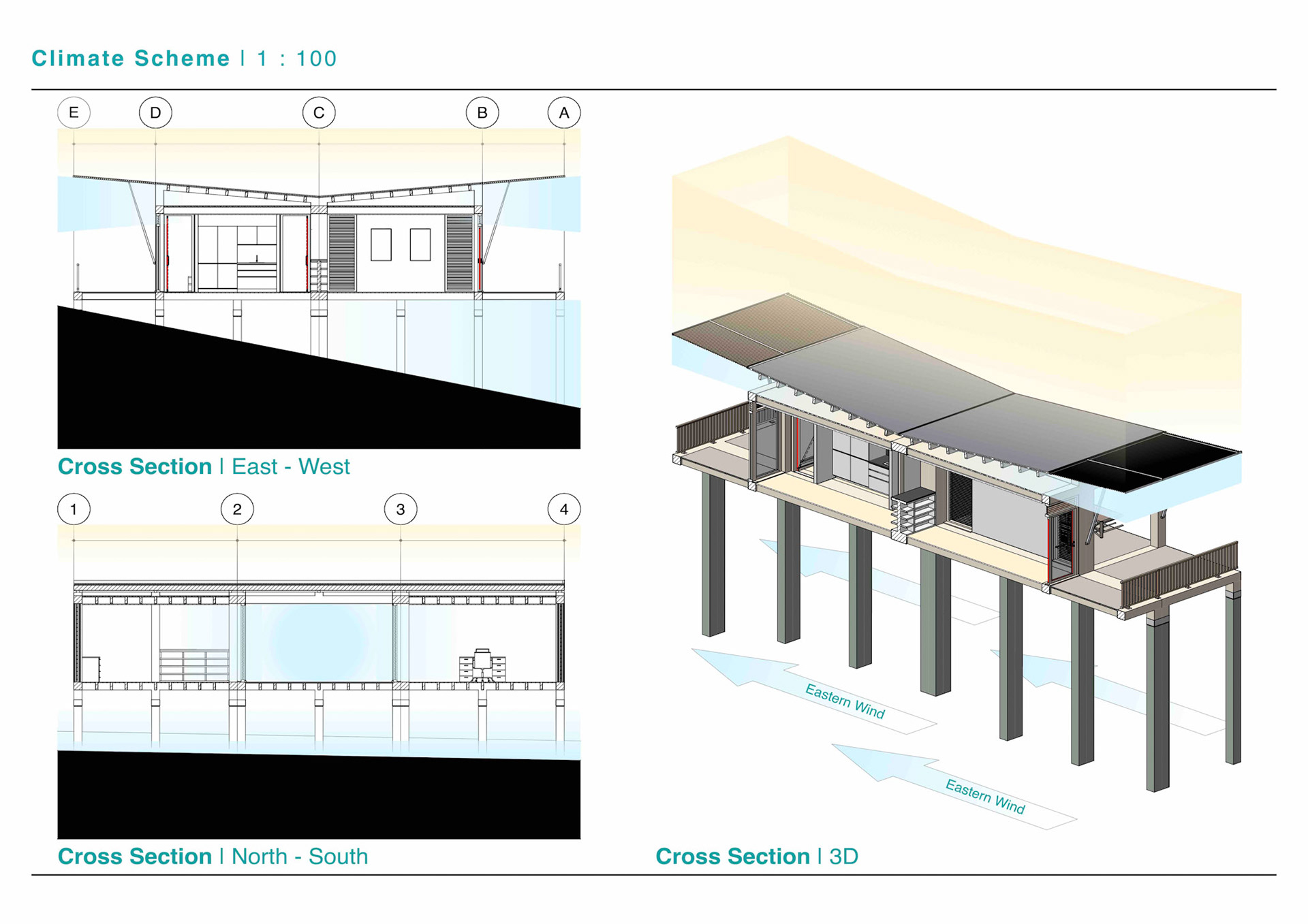Click the left square window in East-West section

(381, 244)
